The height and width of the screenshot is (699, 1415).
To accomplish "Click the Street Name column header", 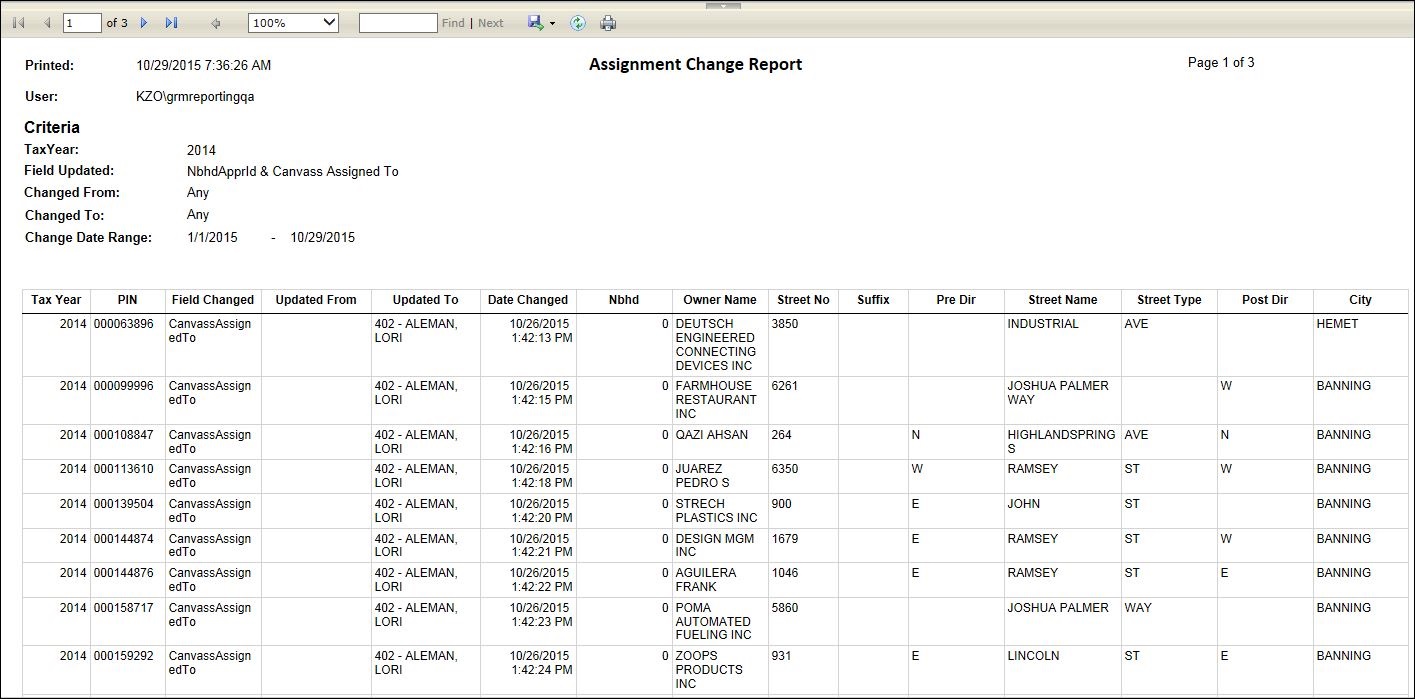I will coord(1062,300).
